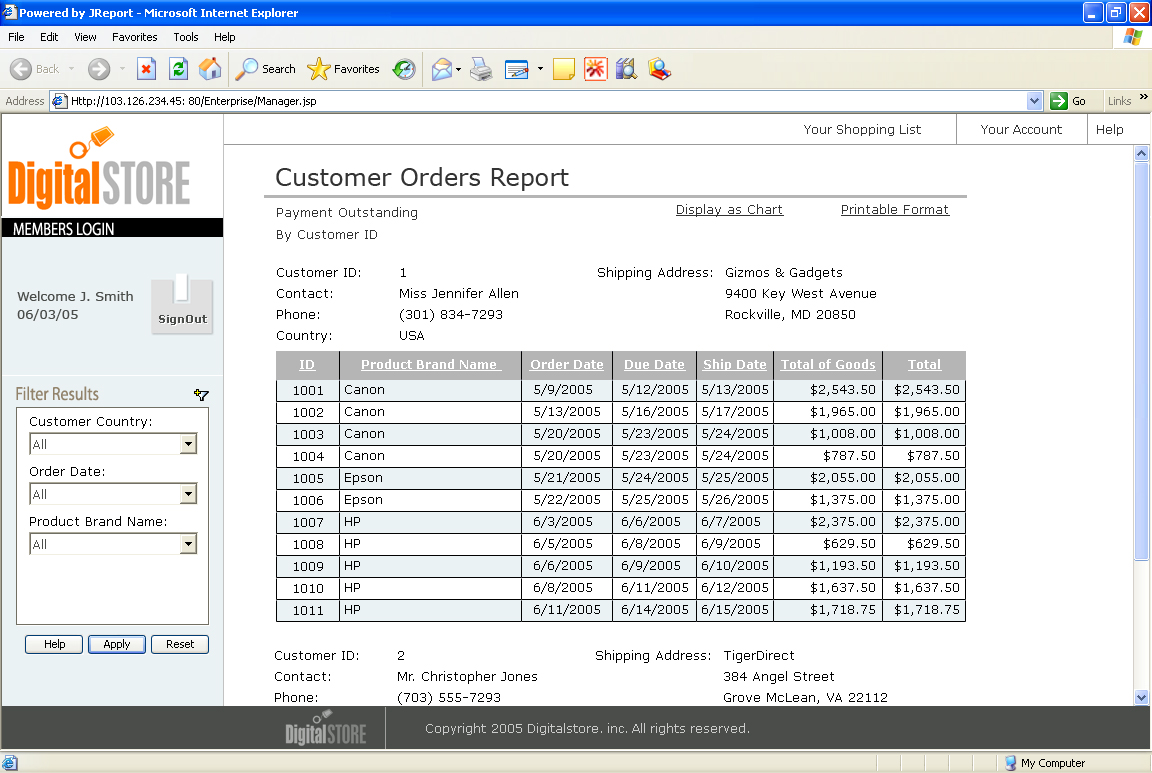
Task: Open the Order Date filter dropdown
Action: [188, 494]
